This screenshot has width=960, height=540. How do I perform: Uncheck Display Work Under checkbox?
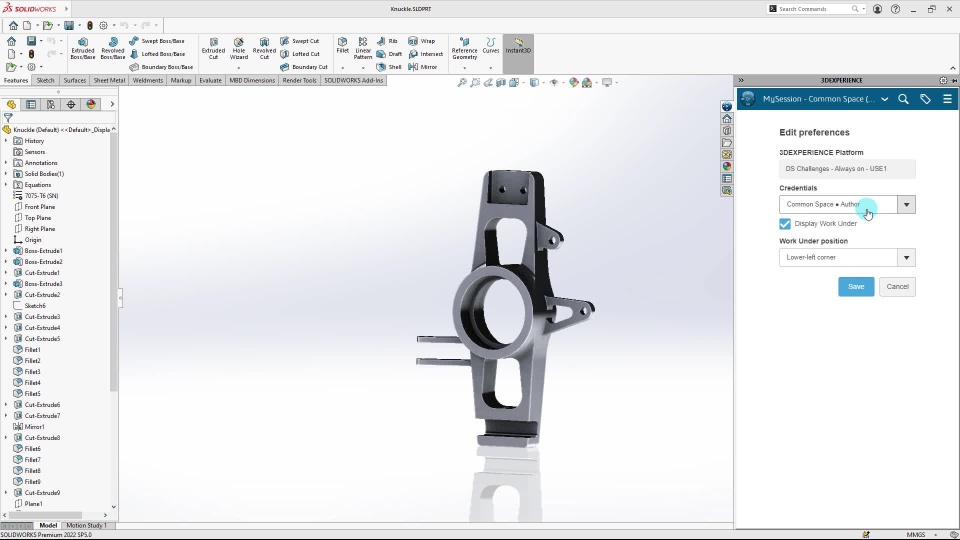pyautogui.click(x=785, y=223)
